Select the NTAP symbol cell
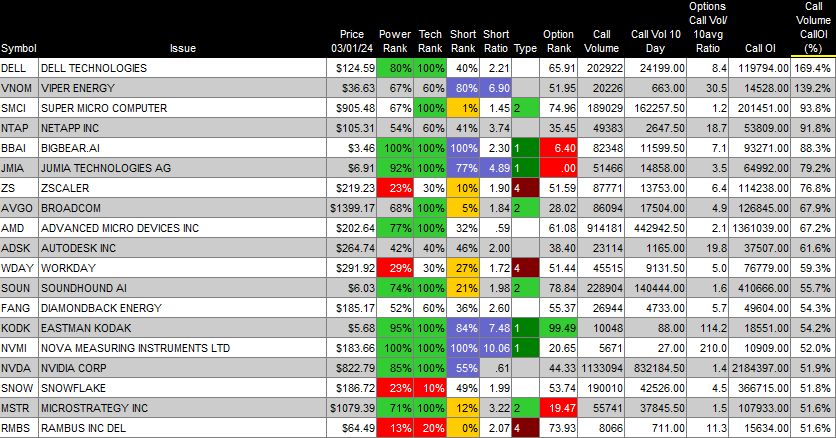 click(19, 128)
